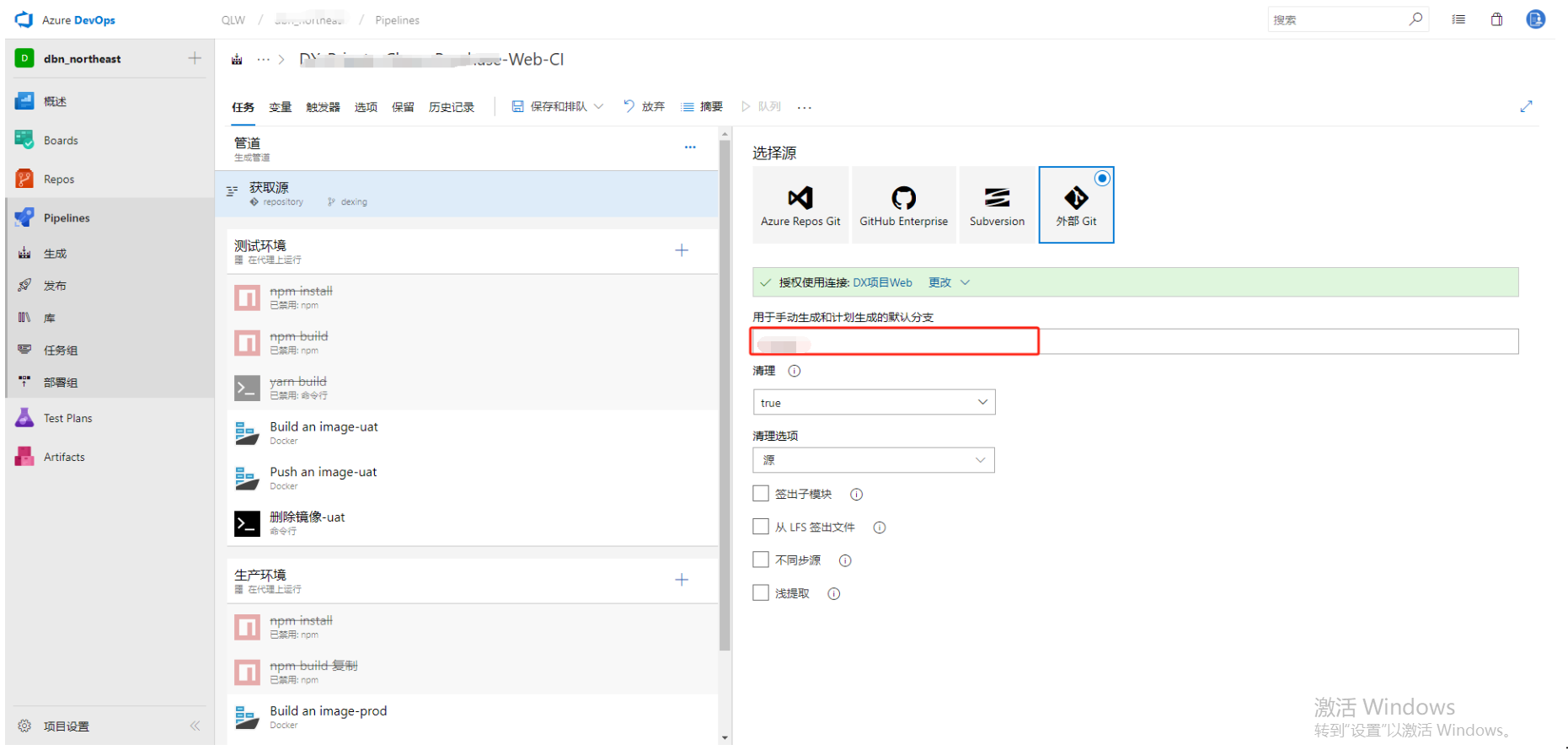Check 从 LFS 签出文件 checkbox
The width and height of the screenshot is (1568, 750).
tap(761, 527)
